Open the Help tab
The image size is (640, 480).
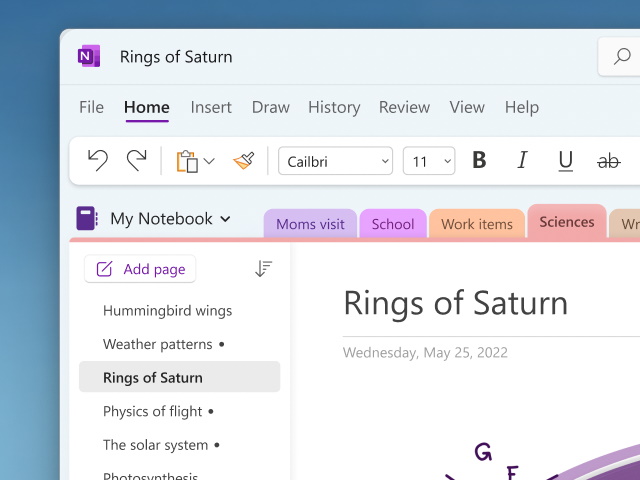pos(522,107)
